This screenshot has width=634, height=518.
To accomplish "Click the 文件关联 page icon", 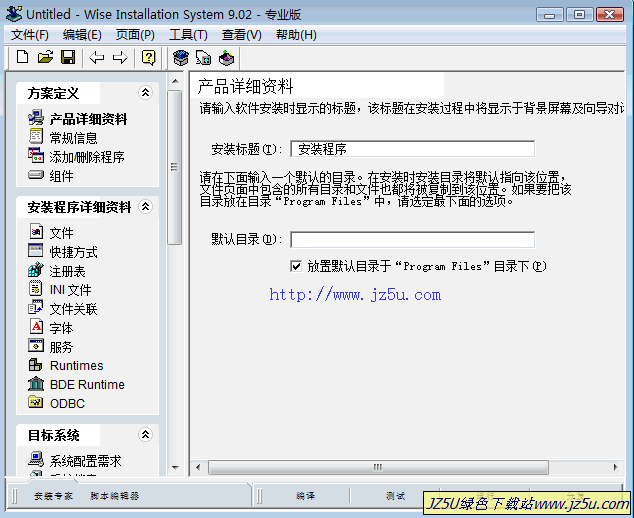I will pos(36,307).
